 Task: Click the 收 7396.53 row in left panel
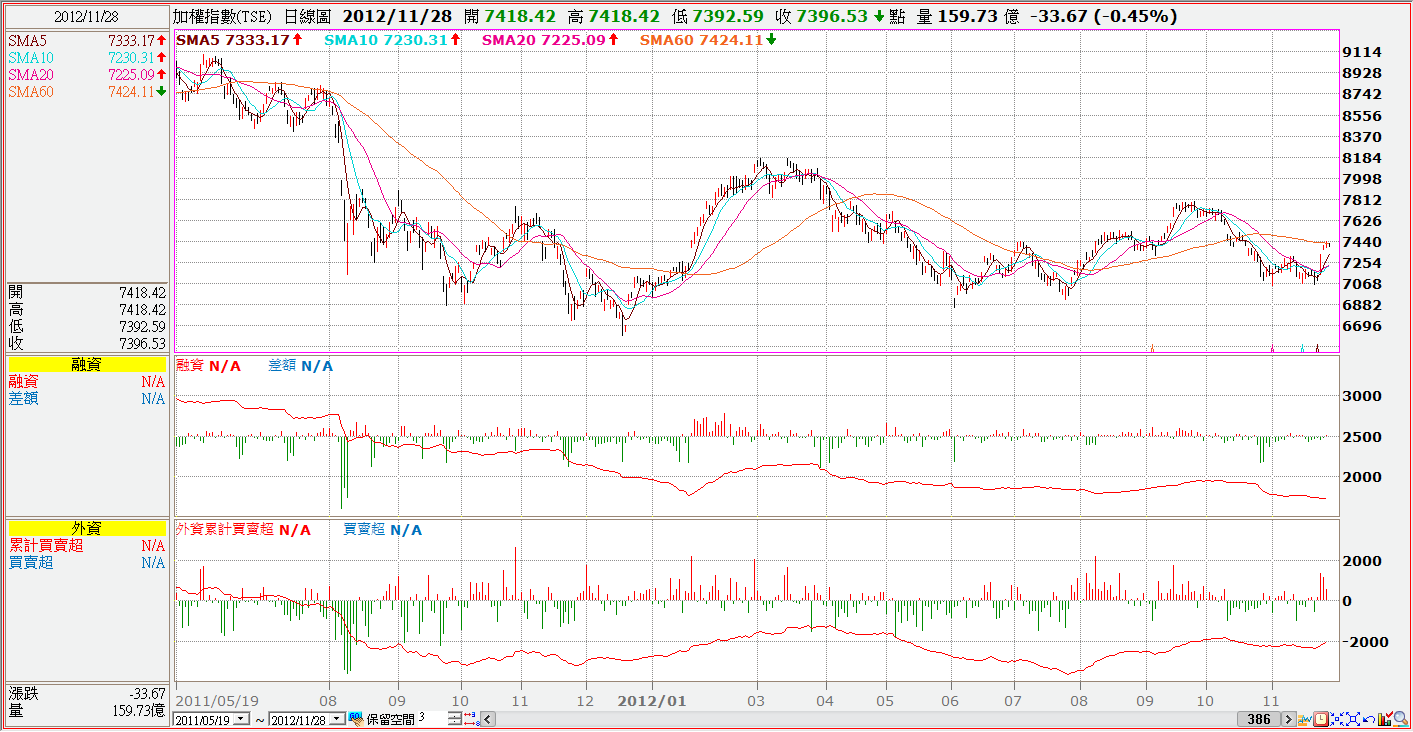[x=86, y=343]
